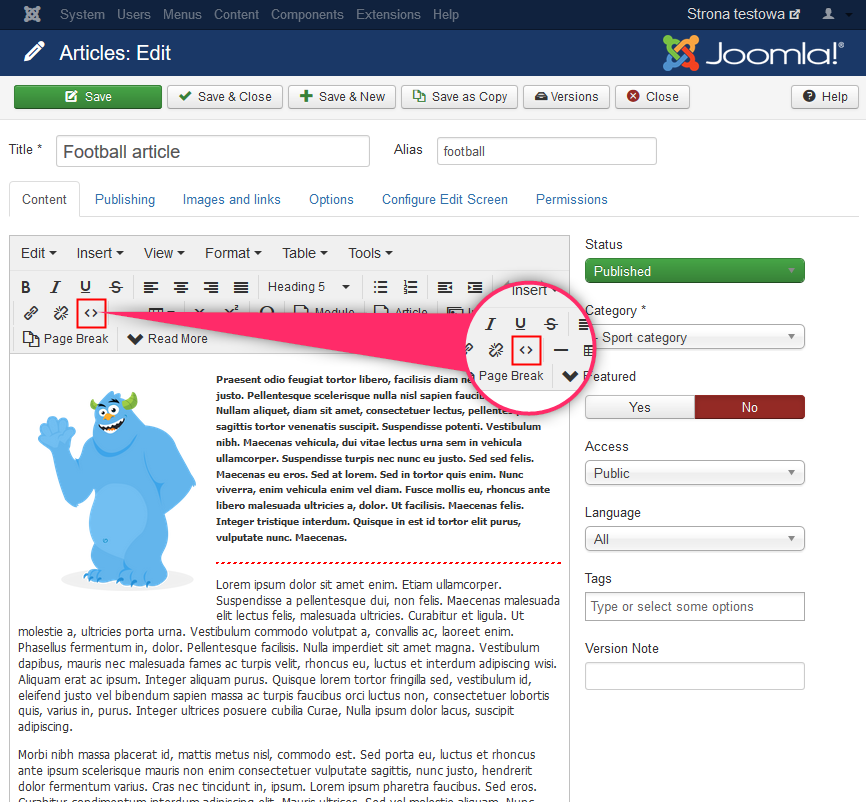The height and width of the screenshot is (802, 866).
Task: Switch to the Permissions tab
Action: coord(572,199)
